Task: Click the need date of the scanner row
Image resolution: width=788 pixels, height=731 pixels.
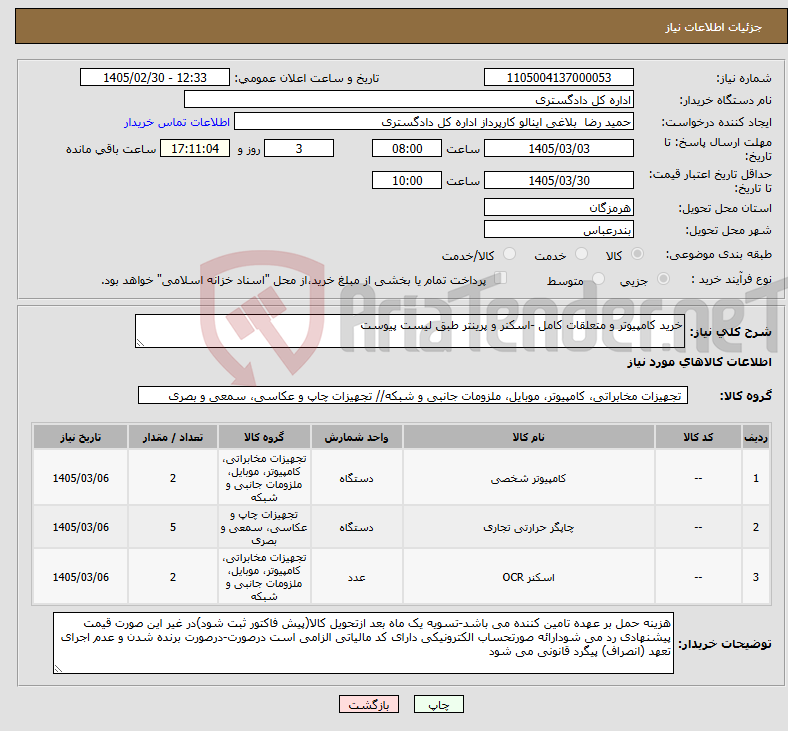Action: [80, 577]
